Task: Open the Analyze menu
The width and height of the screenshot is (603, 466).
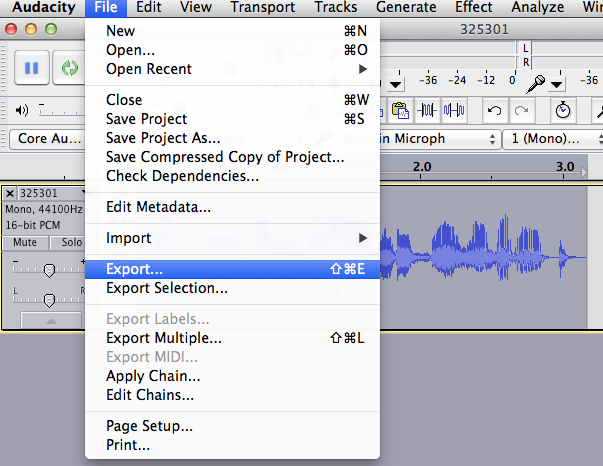Action: tap(538, 7)
